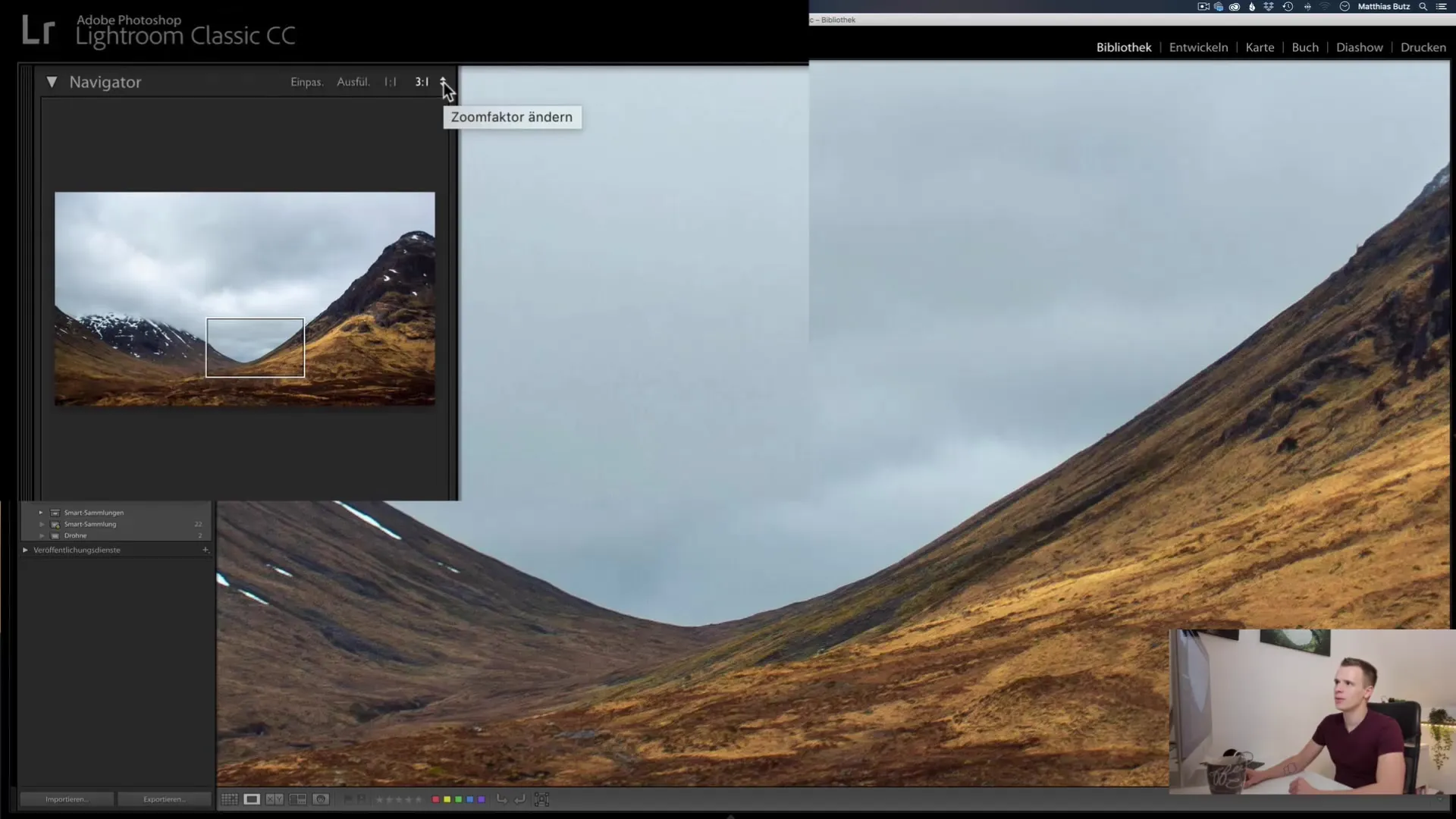The width and height of the screenshot is (1456, 819).
Task: Set flag as rejected in toolbar
Action: coord(362,799)
